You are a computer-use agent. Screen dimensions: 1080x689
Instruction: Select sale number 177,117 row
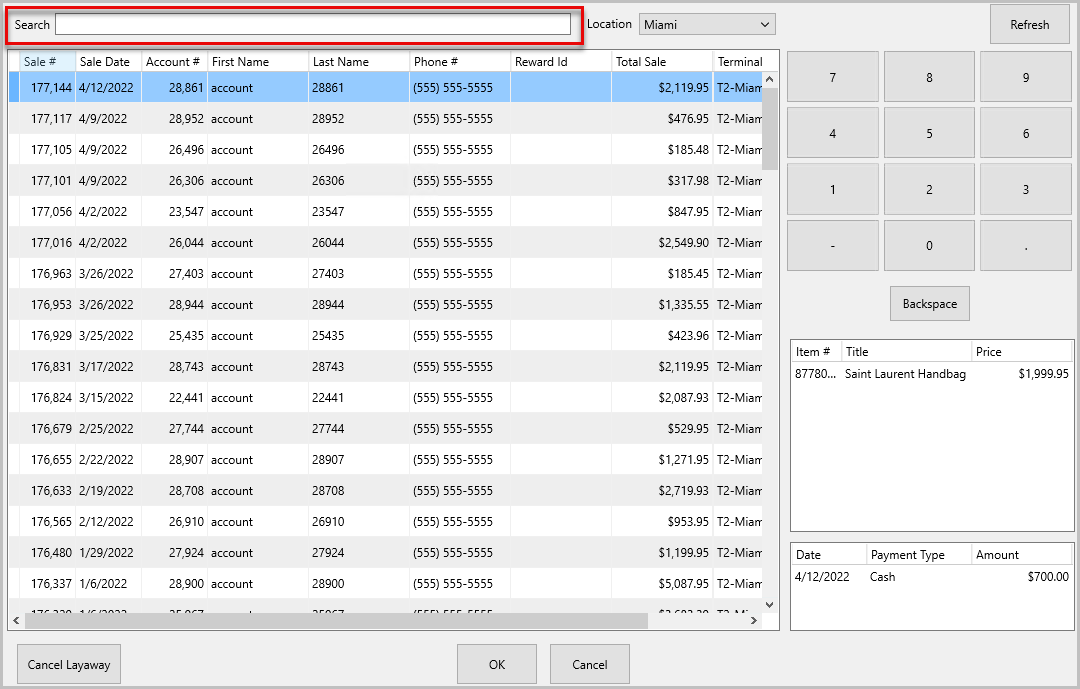click(386, 119)
